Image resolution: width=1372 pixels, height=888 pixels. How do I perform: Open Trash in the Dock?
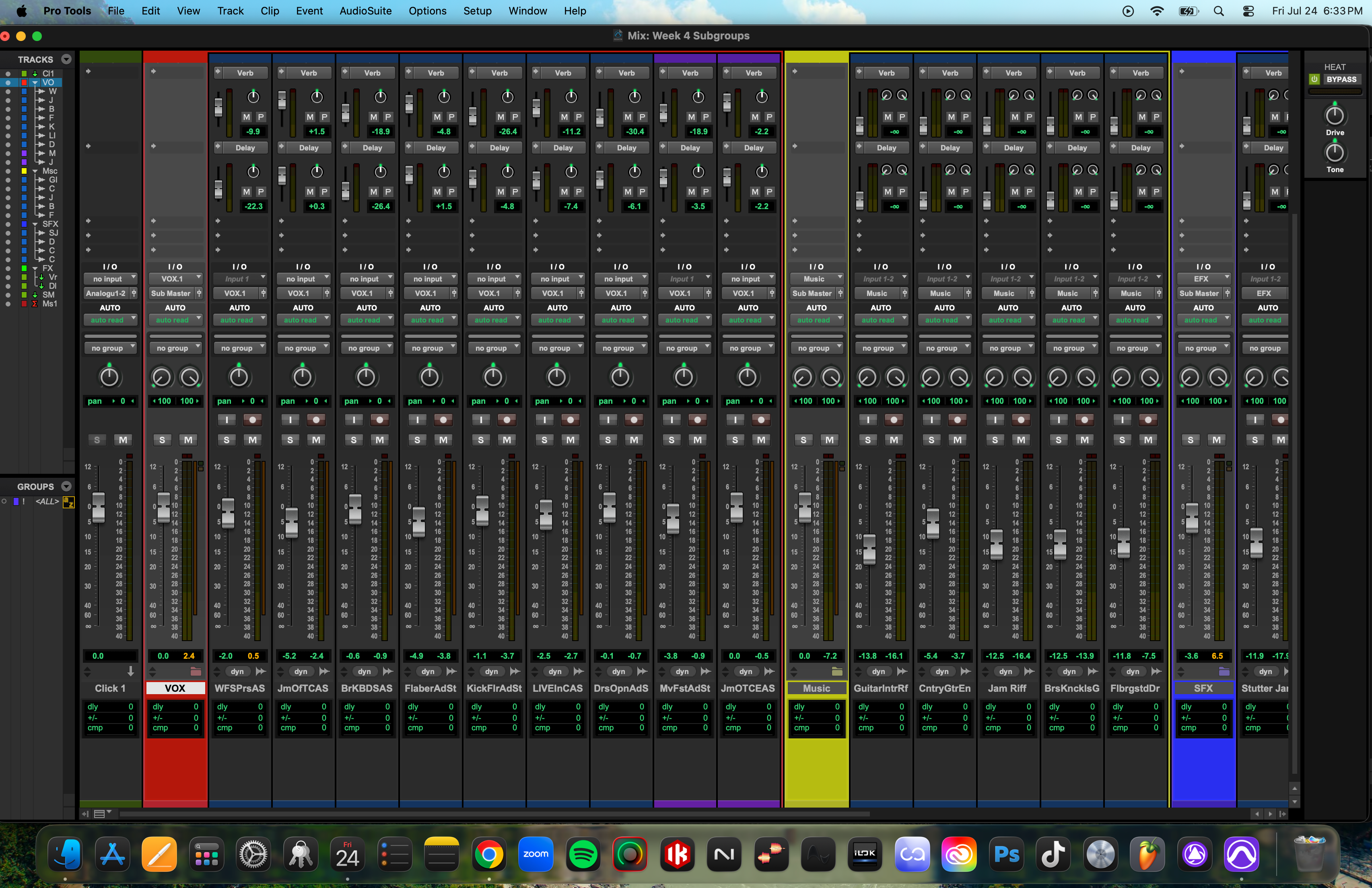[x=1309, y=854]
